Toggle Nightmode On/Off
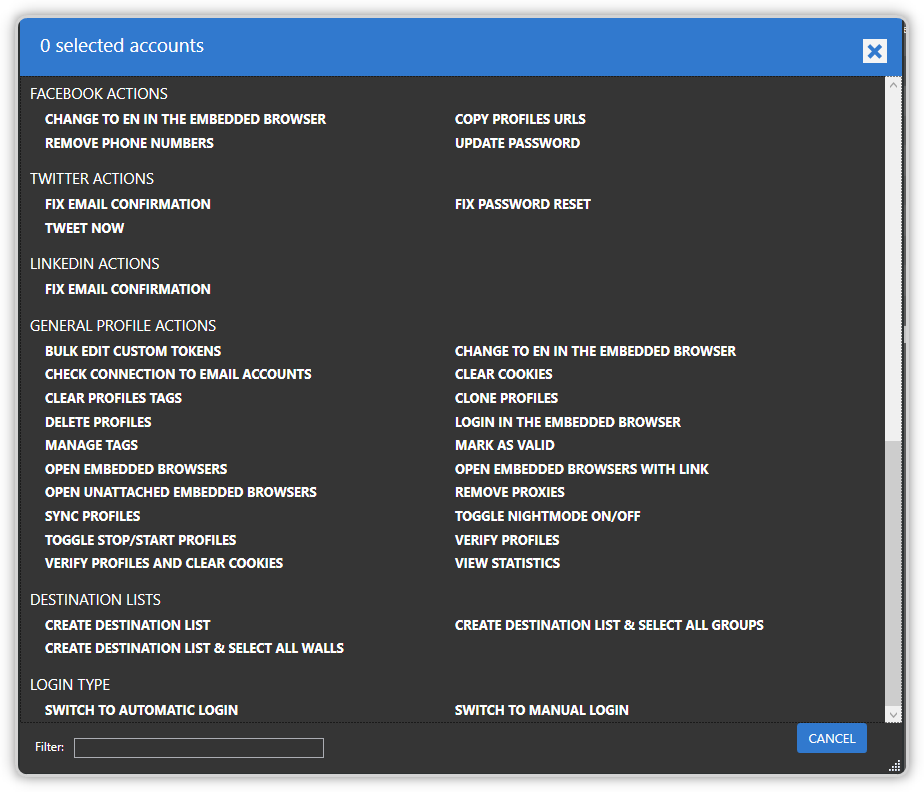This screenshot has width=924, height=792. tap(547, 516)
